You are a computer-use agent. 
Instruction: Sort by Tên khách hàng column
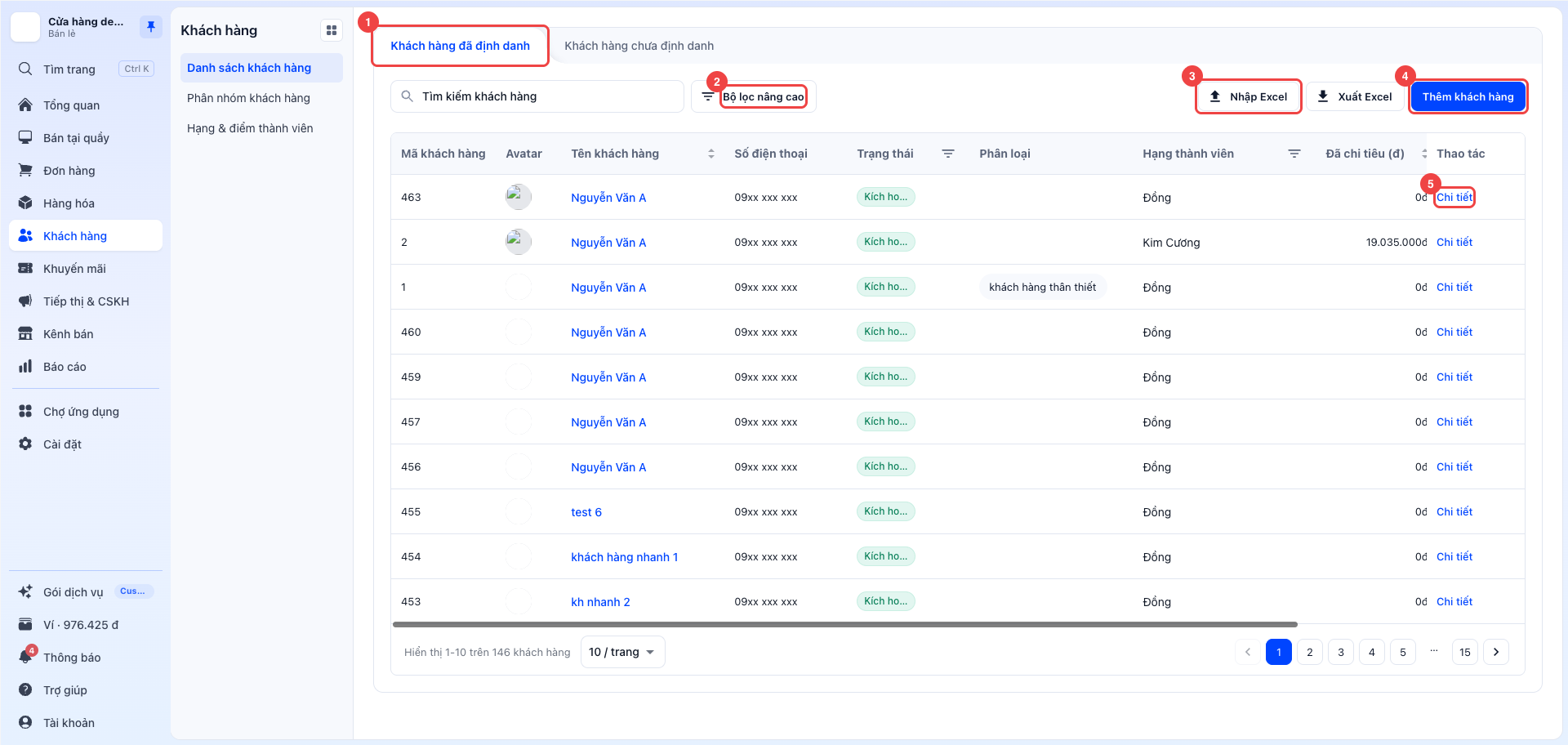(711, 154)
